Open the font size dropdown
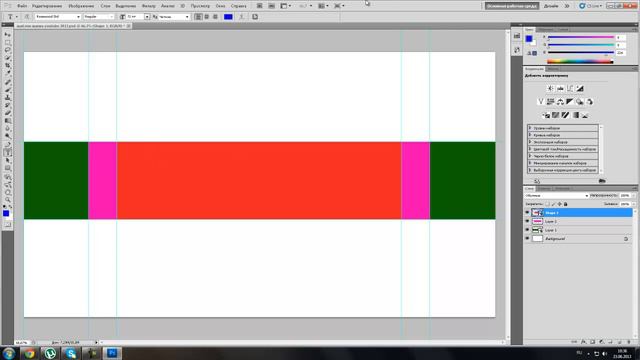The width and height of the screenshot is (640, 360). (147, 17)
